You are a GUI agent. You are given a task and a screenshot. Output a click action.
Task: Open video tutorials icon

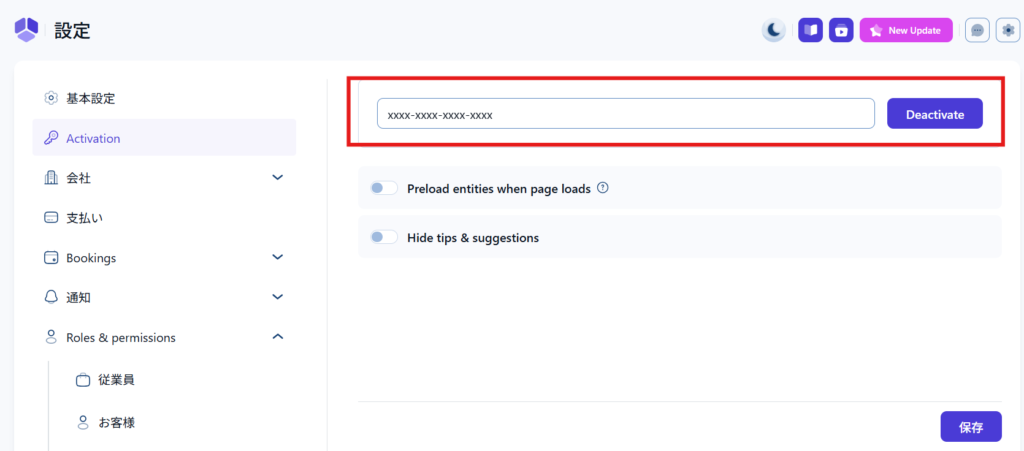[x=841, y=30]
